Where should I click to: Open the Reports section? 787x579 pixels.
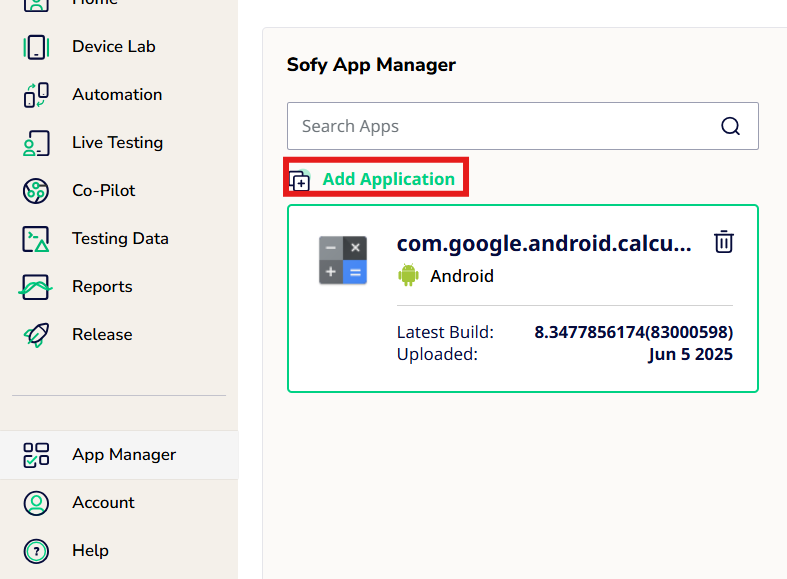[102, 286]
